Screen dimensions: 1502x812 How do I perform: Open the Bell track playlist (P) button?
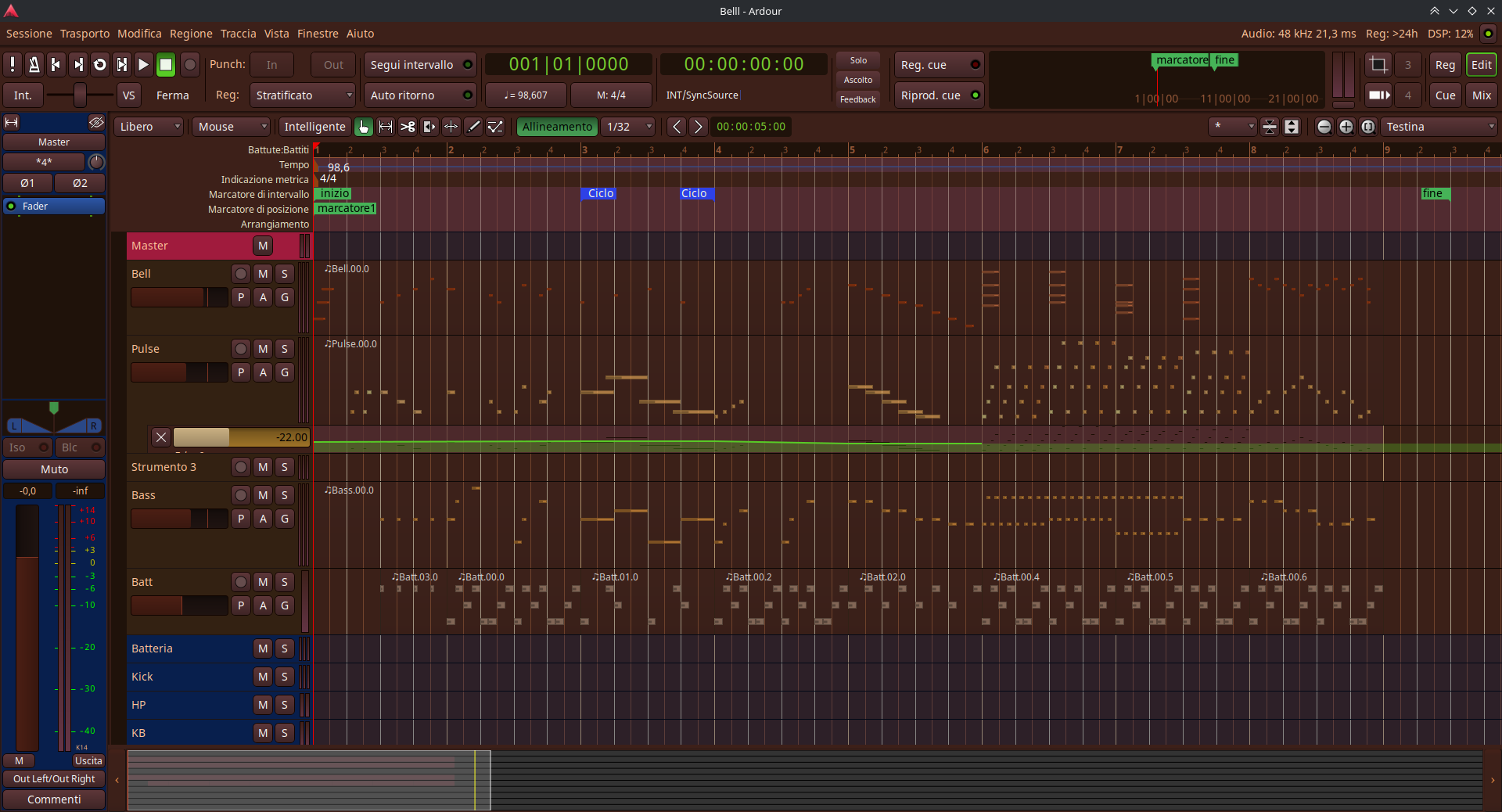click(x=241, y=297)
